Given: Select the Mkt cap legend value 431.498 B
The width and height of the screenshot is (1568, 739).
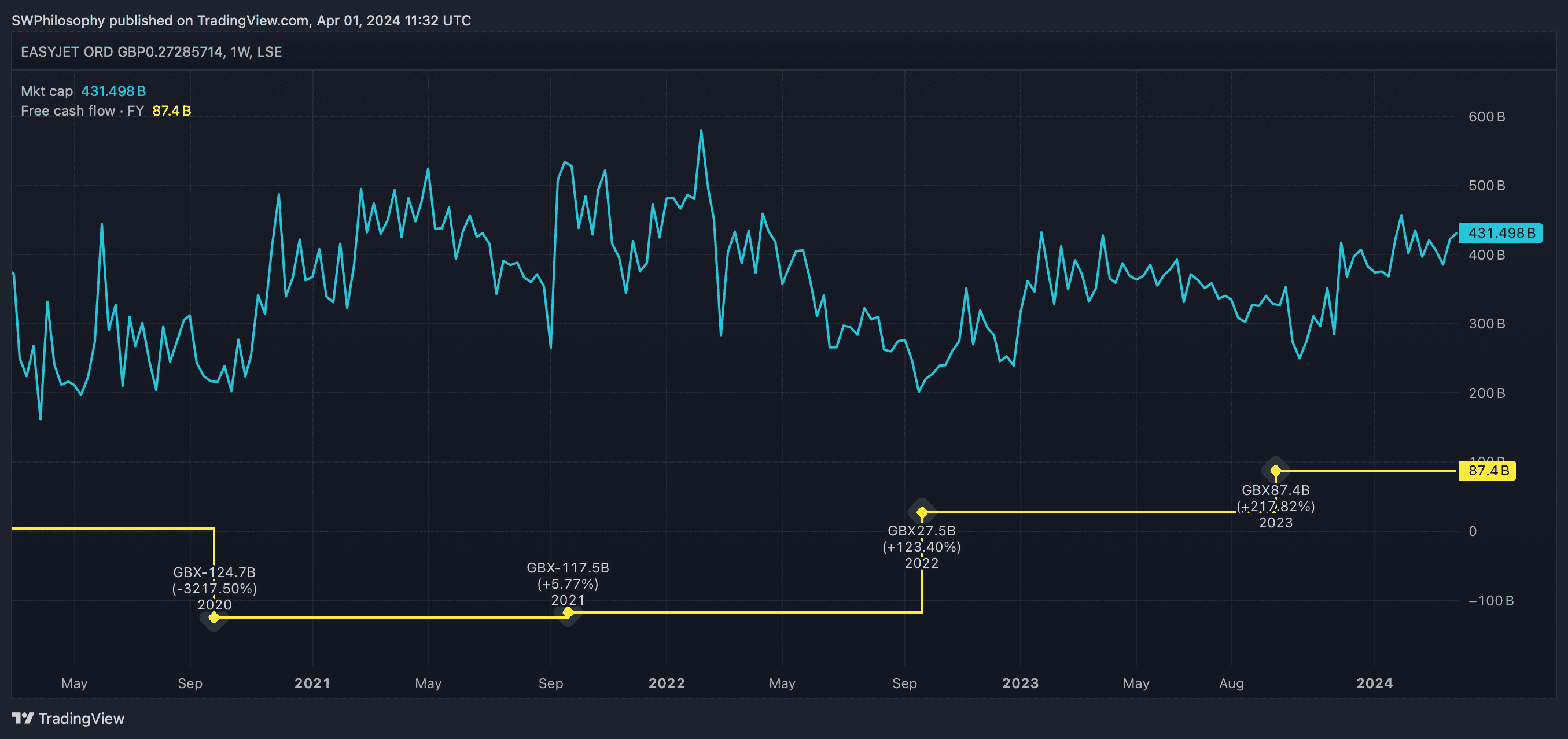Looking at the screenshot, I should [x=113, y=91].
